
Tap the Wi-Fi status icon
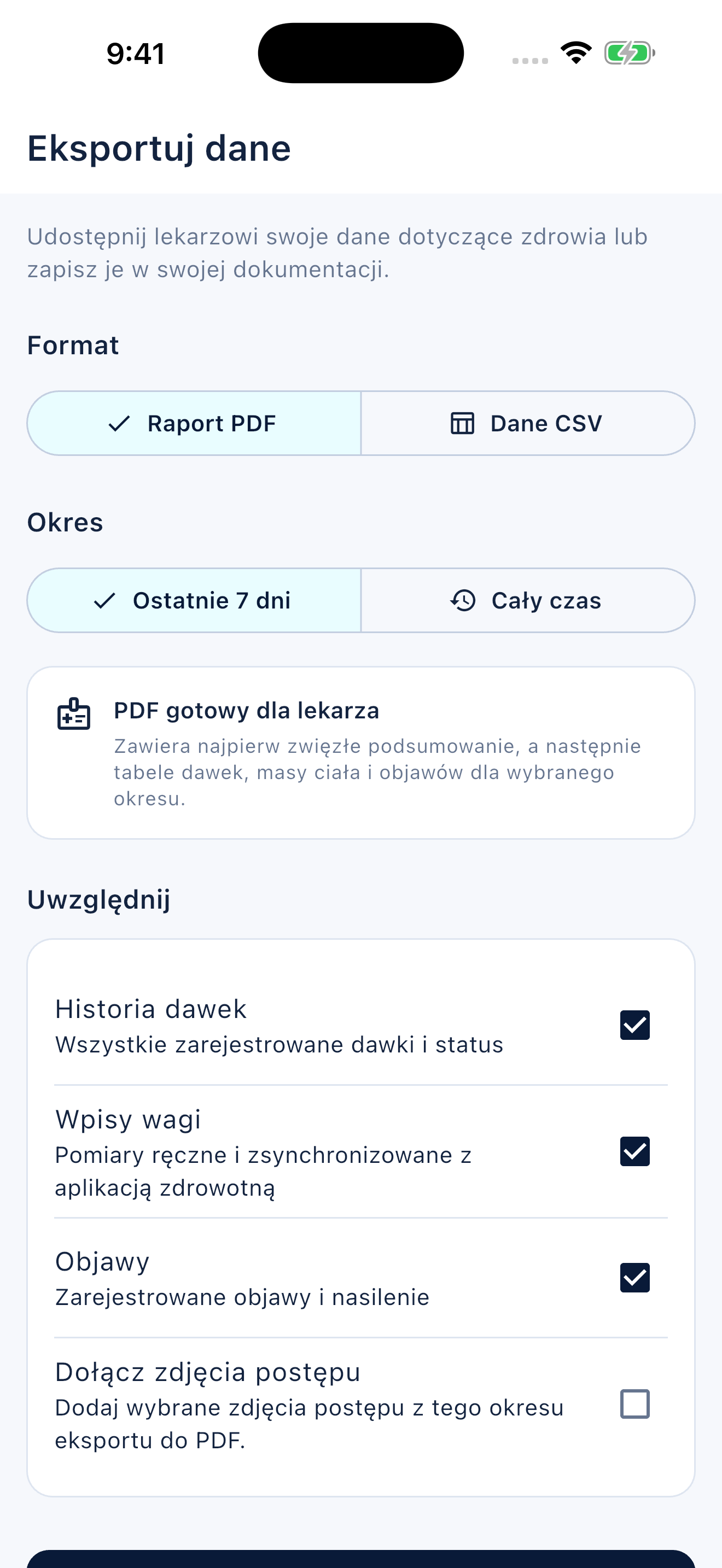coord(576,53)
